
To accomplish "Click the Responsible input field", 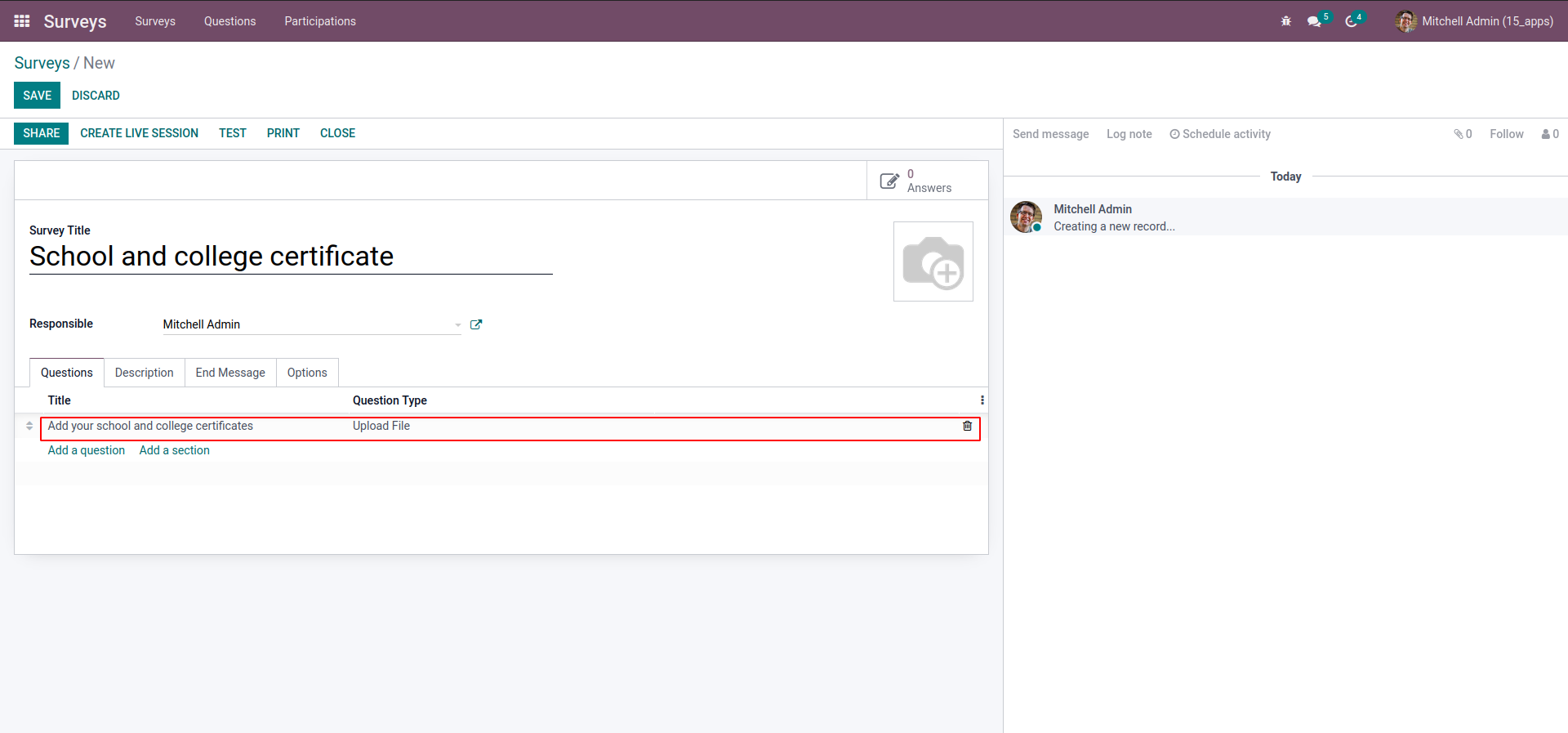I will pos(312,324).
